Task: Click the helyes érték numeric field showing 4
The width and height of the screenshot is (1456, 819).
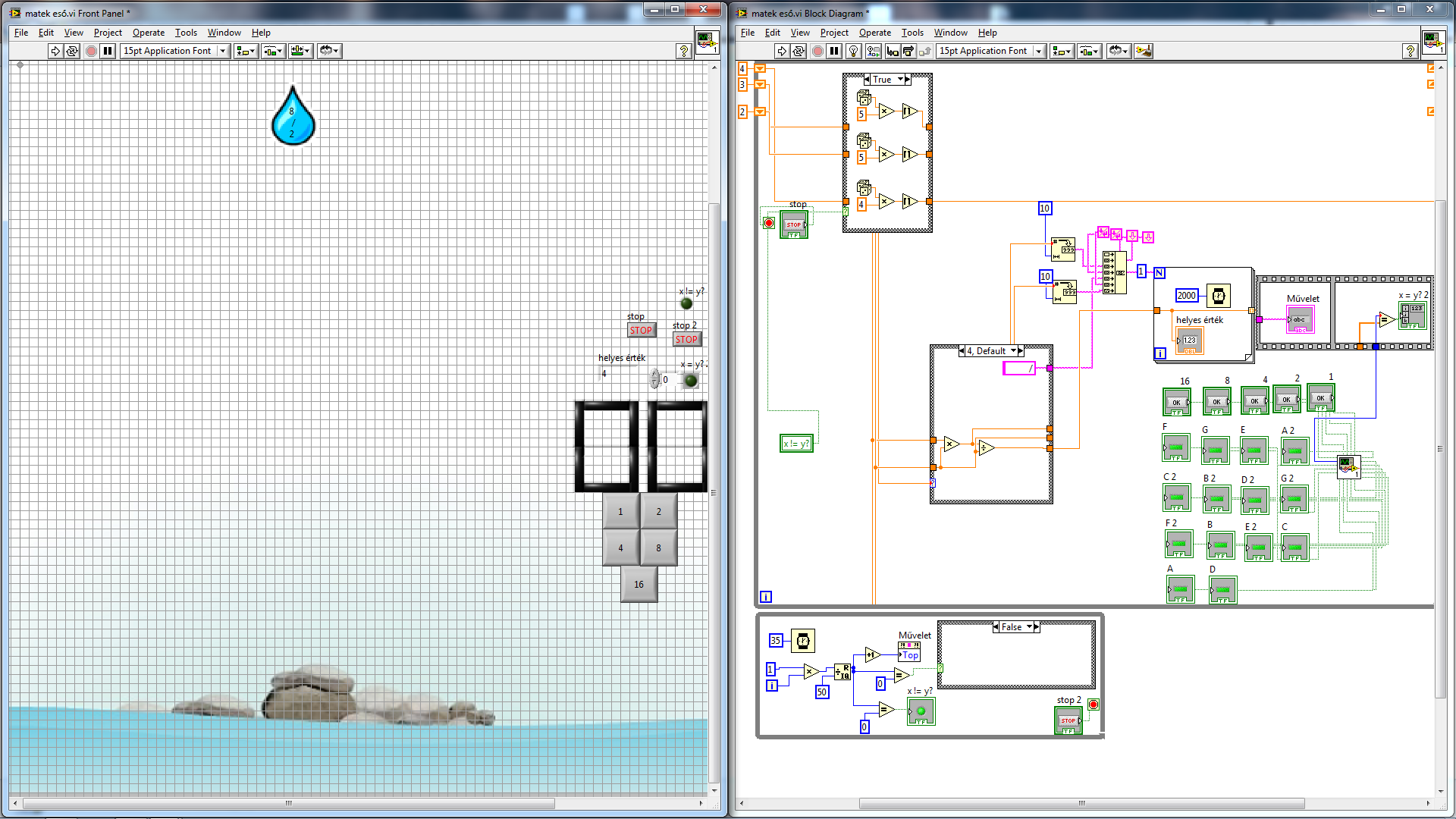Action: coord(618,373)
